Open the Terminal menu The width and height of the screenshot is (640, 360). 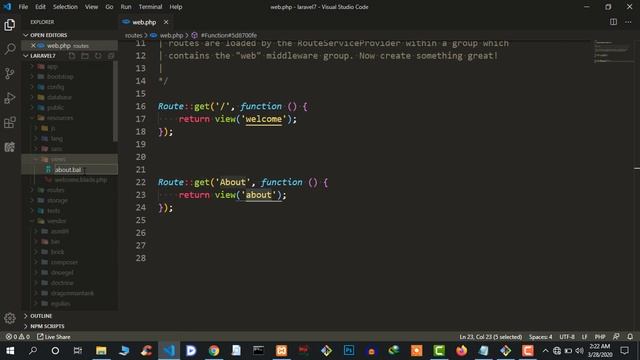150,7
